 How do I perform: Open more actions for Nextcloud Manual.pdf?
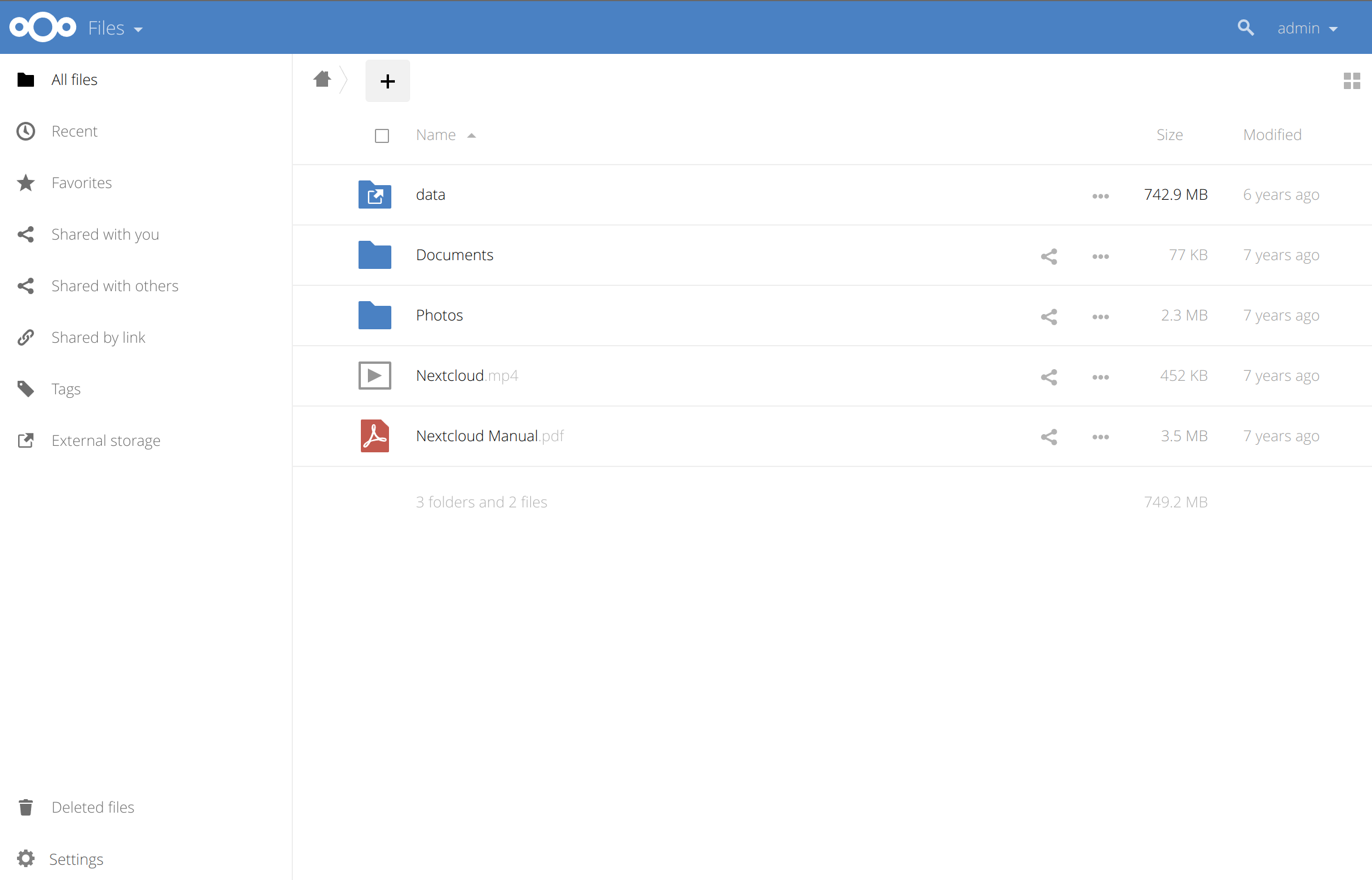point(1101,437)
